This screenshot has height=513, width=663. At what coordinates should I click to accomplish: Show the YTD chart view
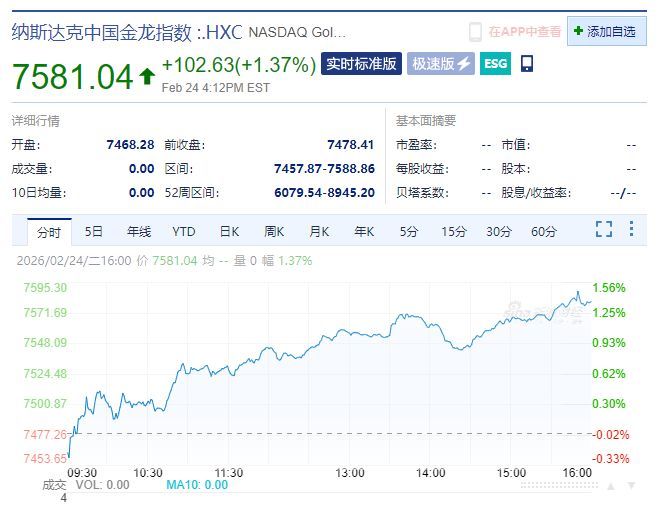(184, 232)
